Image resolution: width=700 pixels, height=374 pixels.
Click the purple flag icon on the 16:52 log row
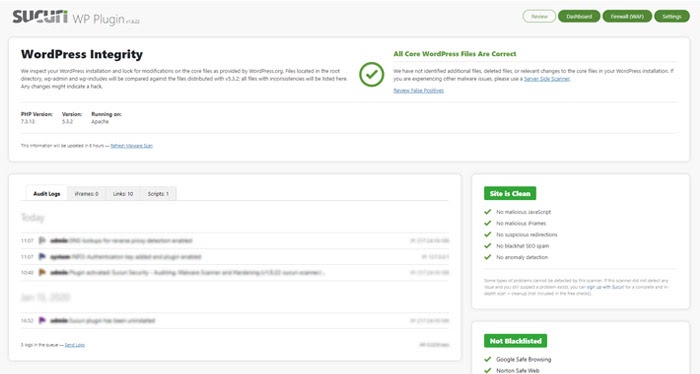coord(42,320)
